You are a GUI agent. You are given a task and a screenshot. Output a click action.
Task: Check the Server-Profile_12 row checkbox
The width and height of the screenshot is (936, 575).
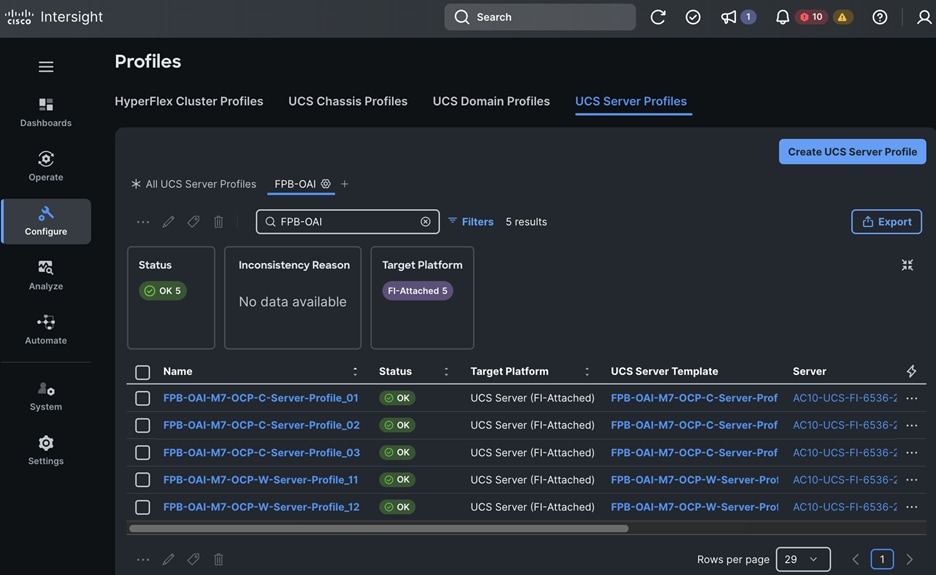click(x=143, y=507)
